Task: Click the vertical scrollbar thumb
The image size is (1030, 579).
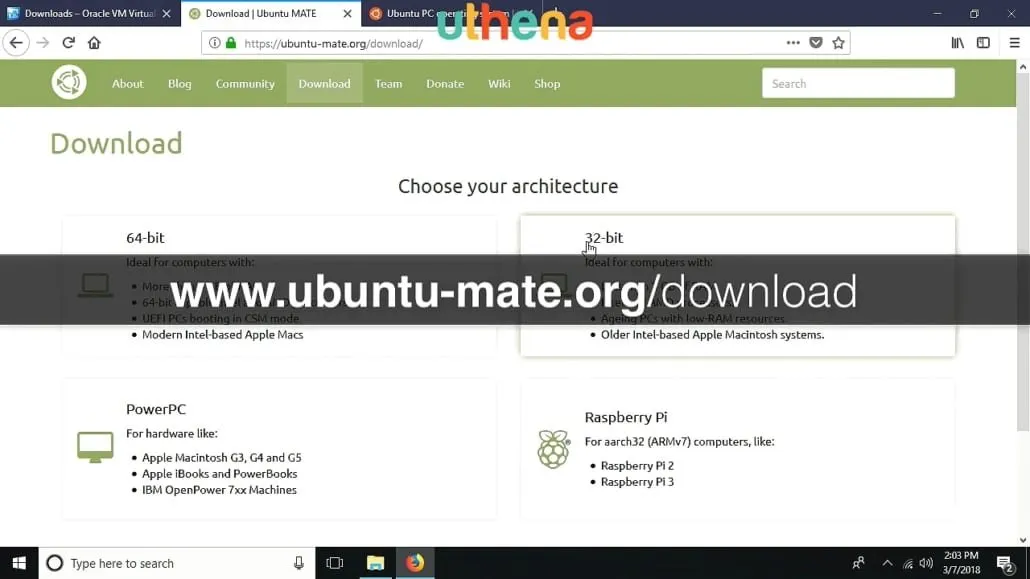Action: [x=1023, y=253]
